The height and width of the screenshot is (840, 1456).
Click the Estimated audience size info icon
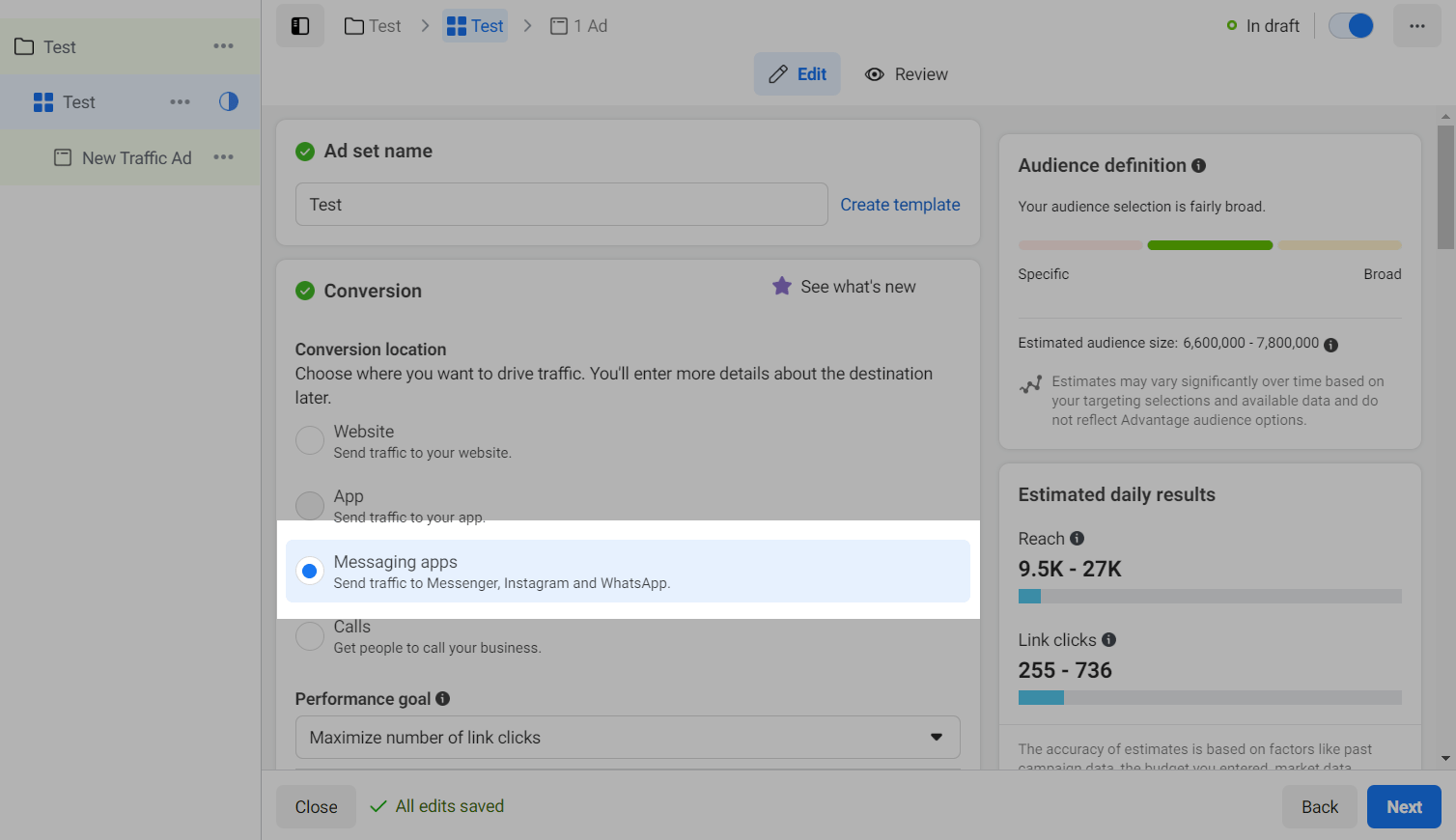[1330, 345]
